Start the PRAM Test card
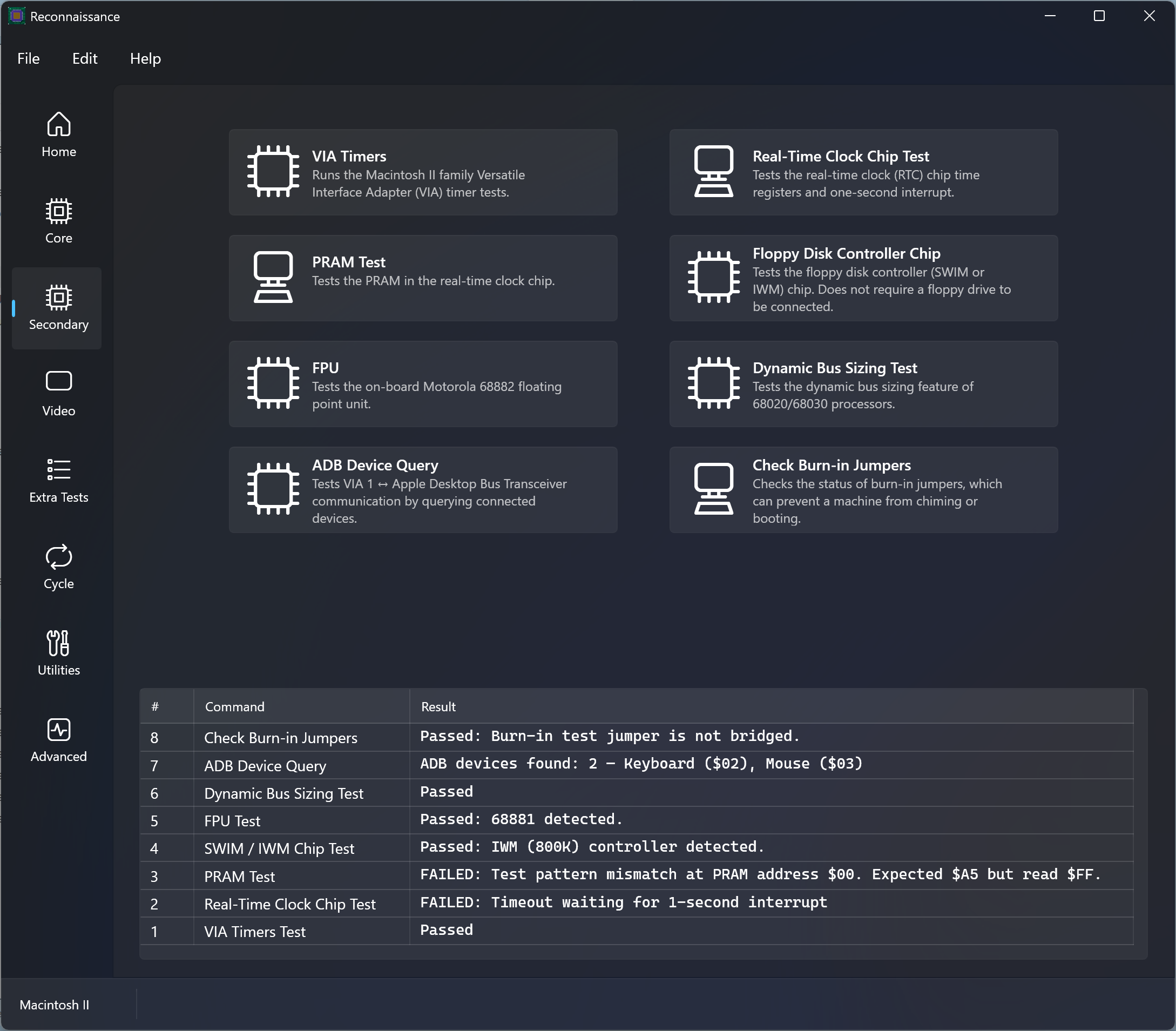1176x1031 pixels. pos(423,278)
